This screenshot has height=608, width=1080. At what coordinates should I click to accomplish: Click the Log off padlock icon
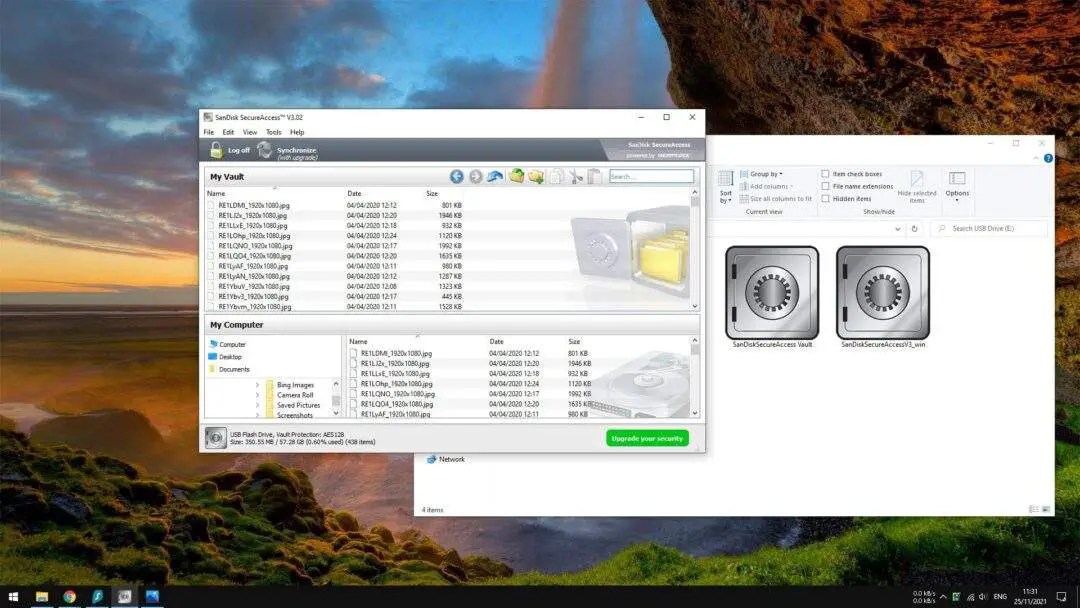point(216,150)
